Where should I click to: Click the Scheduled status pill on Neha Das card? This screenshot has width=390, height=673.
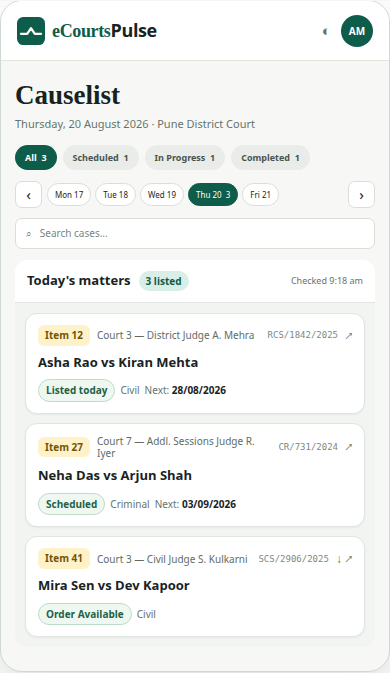pyautogui.click(x=71, y=504)
